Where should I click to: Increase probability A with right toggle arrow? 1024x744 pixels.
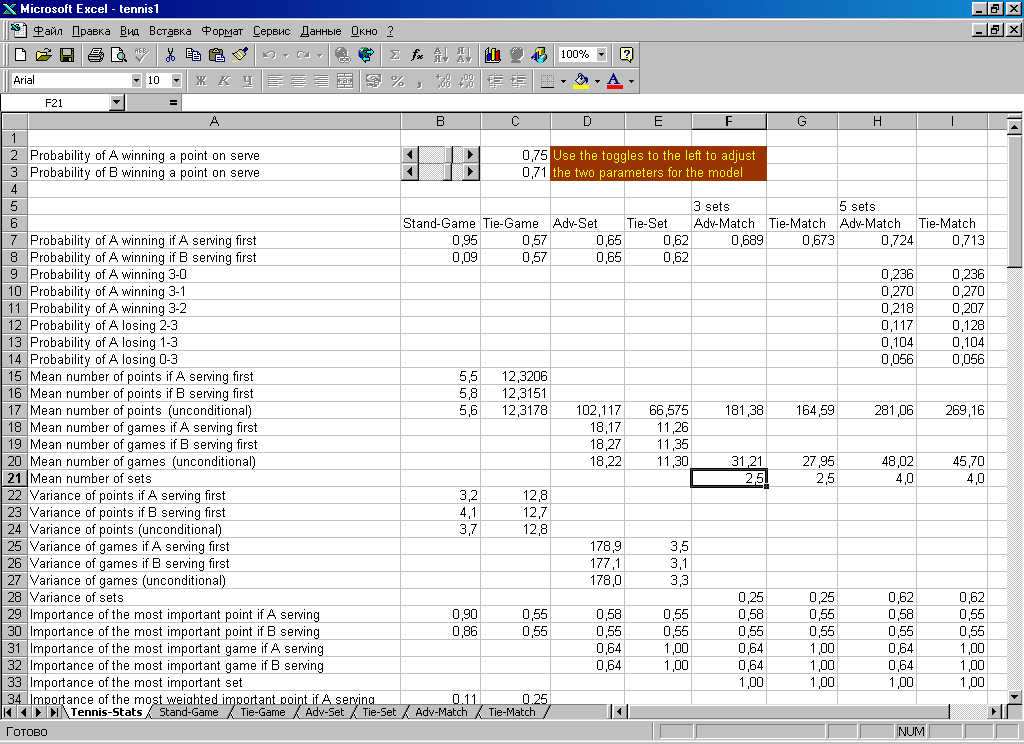(x=471, y=155)
